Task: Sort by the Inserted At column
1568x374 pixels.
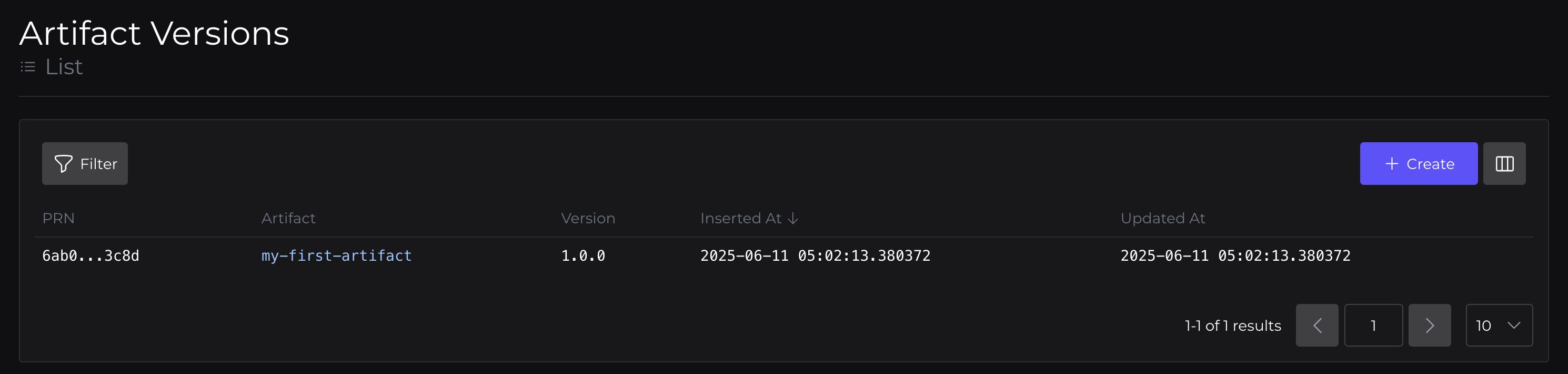Action: (740, 219)
